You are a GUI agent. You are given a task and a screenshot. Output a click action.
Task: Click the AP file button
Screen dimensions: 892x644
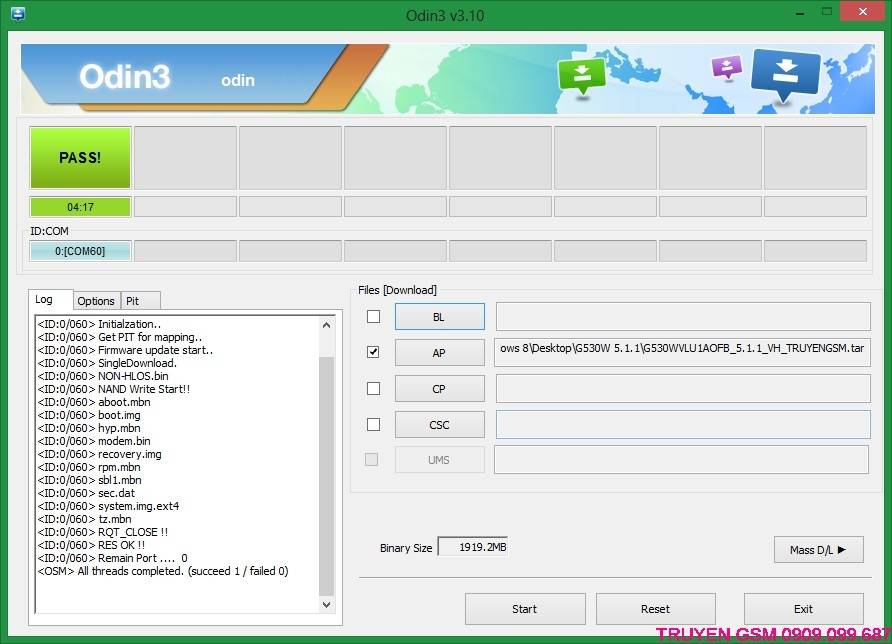[x=440, y=353]
